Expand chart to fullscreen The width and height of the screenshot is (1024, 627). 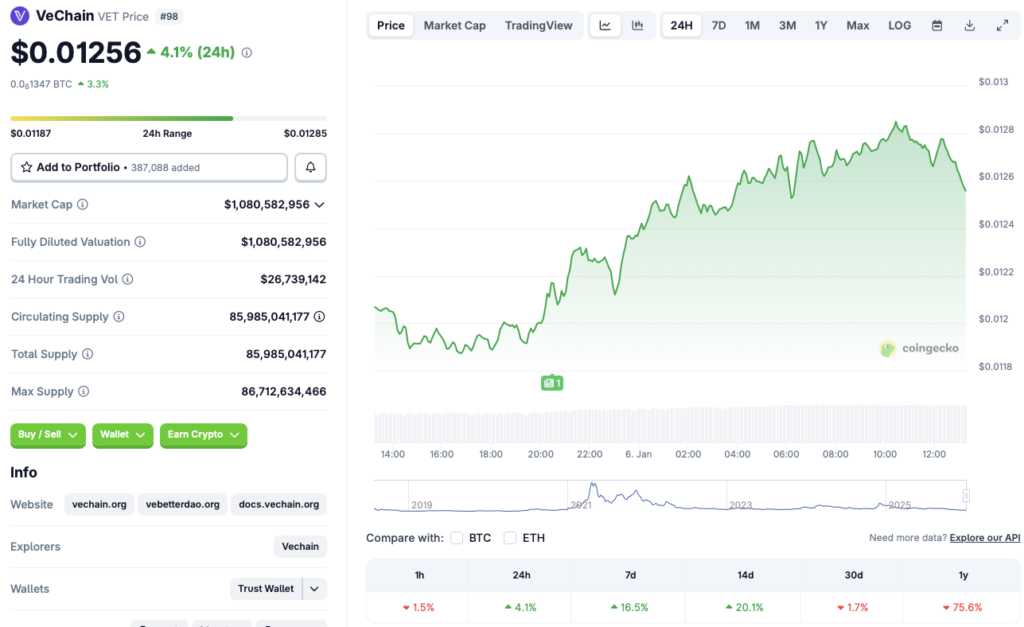pos(1002,24)
